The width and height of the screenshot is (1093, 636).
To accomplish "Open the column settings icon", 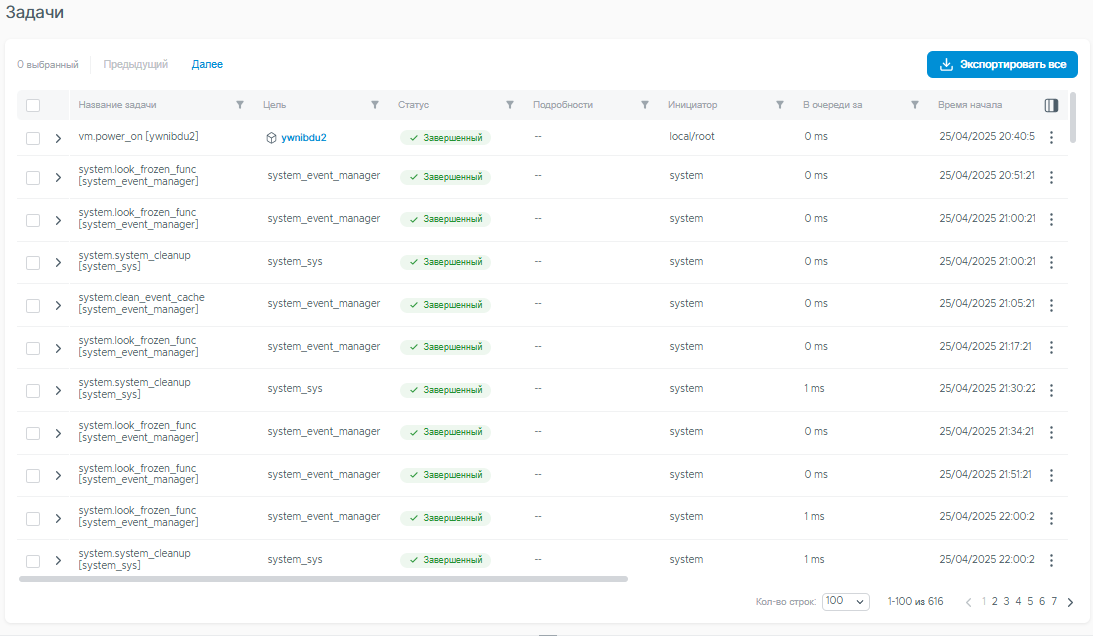I will pyautogui.click(x=1051, y=105).
